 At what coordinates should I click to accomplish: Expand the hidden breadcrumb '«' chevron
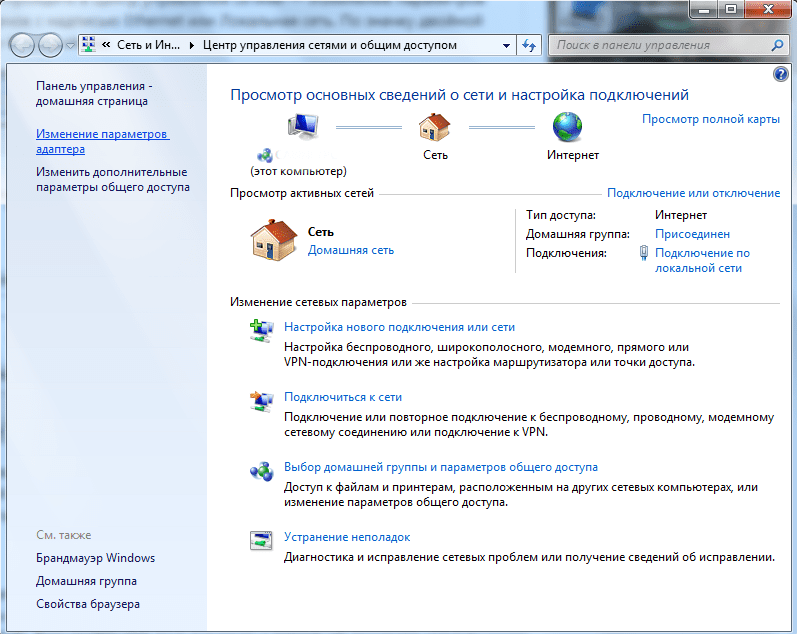point(106,45)
